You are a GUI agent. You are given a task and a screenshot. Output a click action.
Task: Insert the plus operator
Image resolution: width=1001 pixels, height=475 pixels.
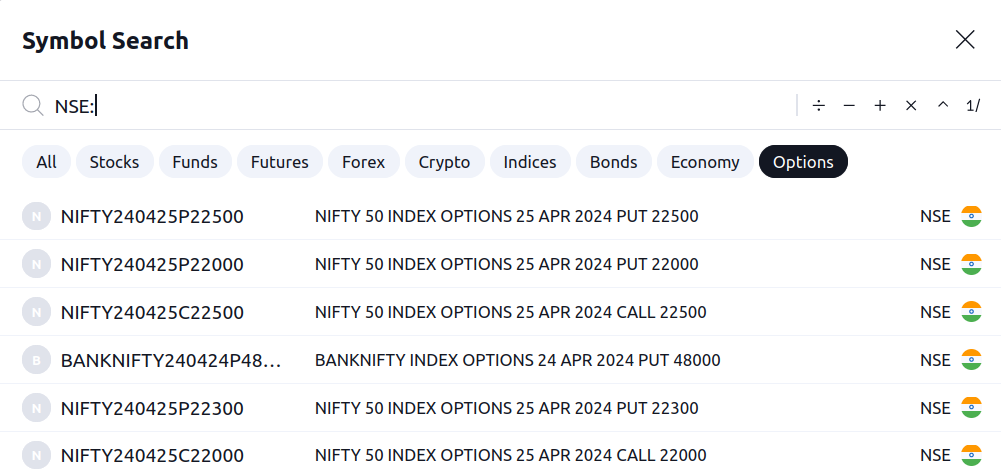click(880, 105)
